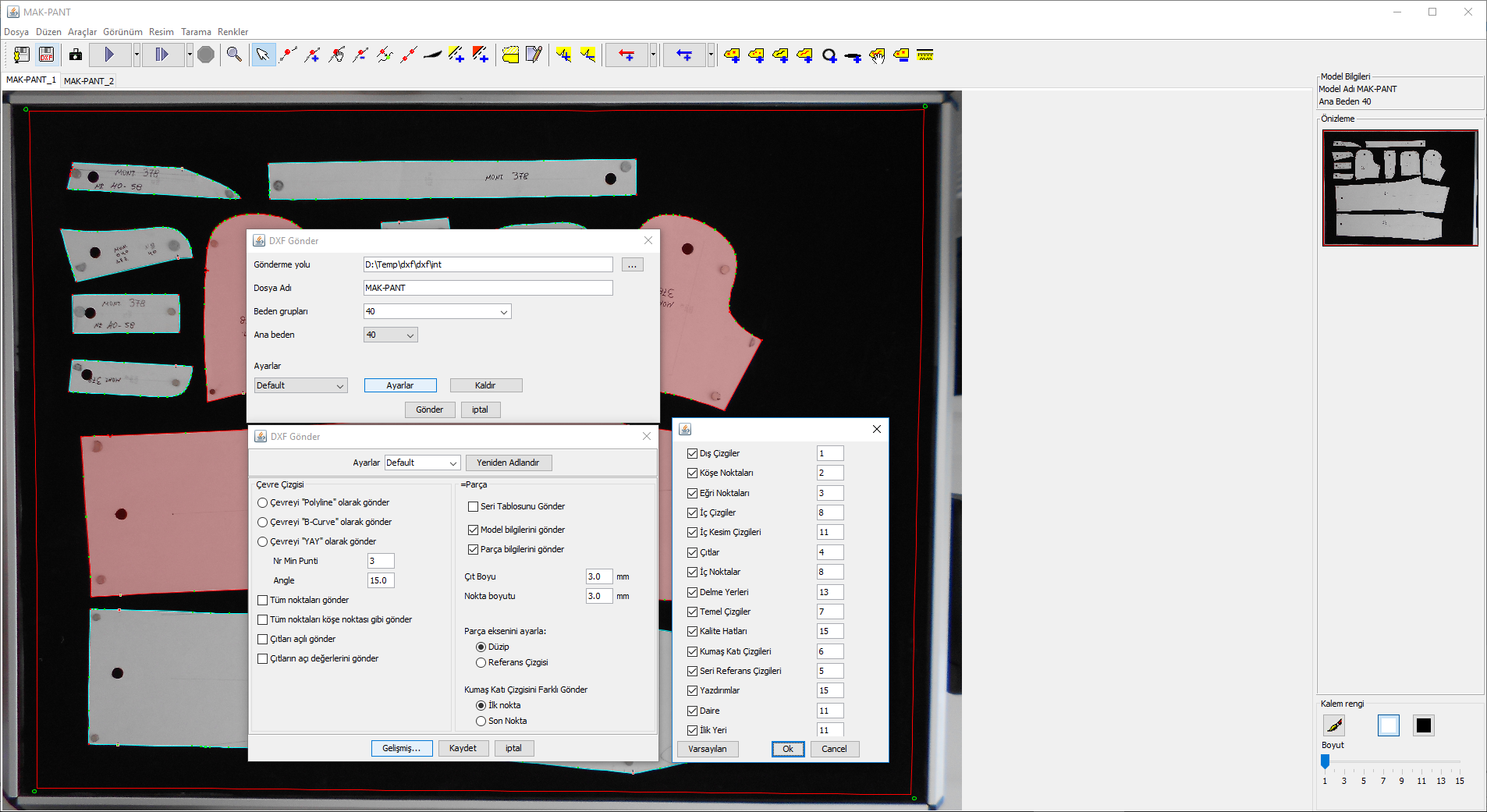The height and width of the screenshot is (812, 1487).
Task: Open the Araçlar menu
Action: click(x=82, y=32)
